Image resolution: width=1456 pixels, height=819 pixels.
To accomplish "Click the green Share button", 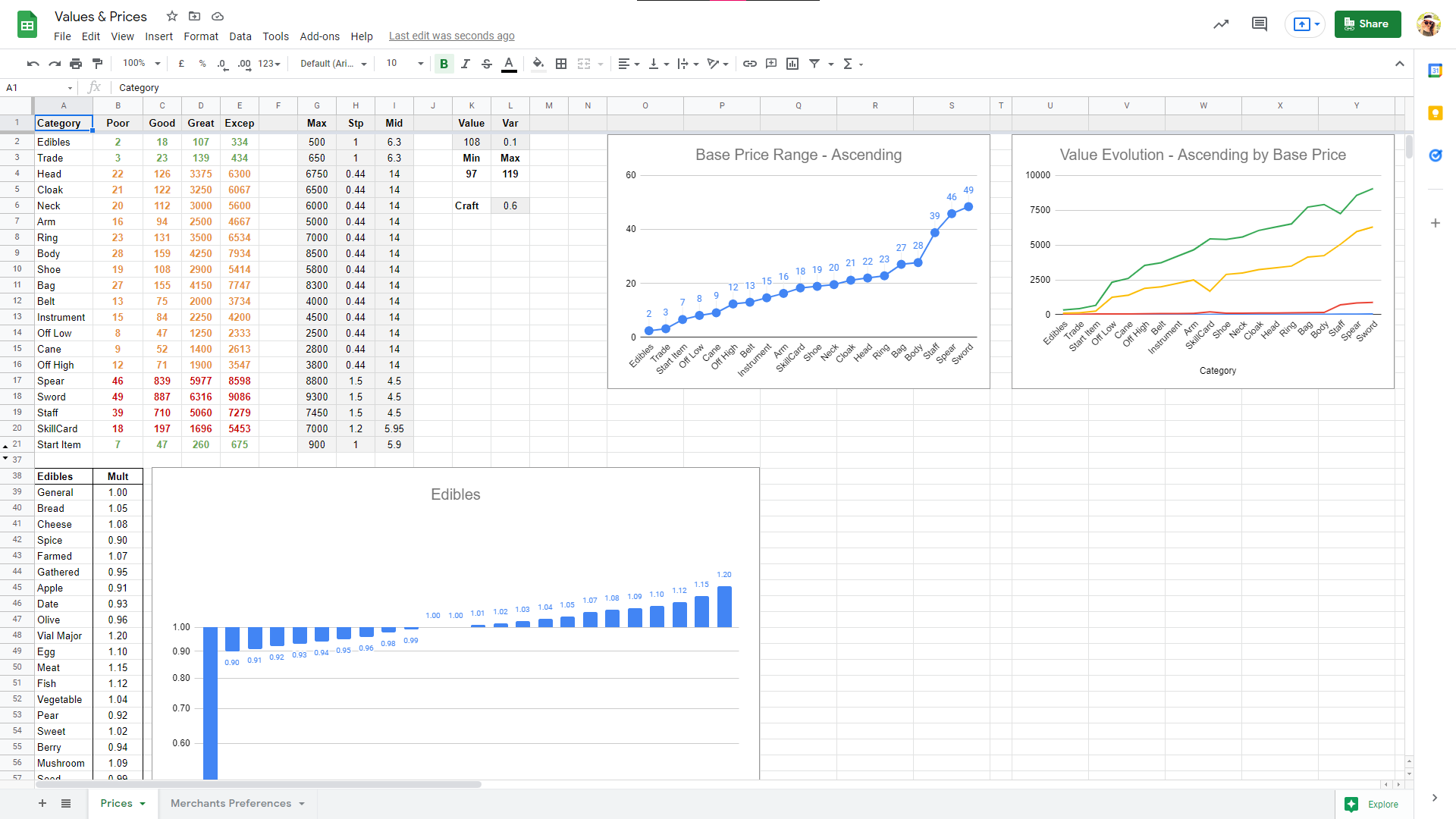I will click(1367, 24).
